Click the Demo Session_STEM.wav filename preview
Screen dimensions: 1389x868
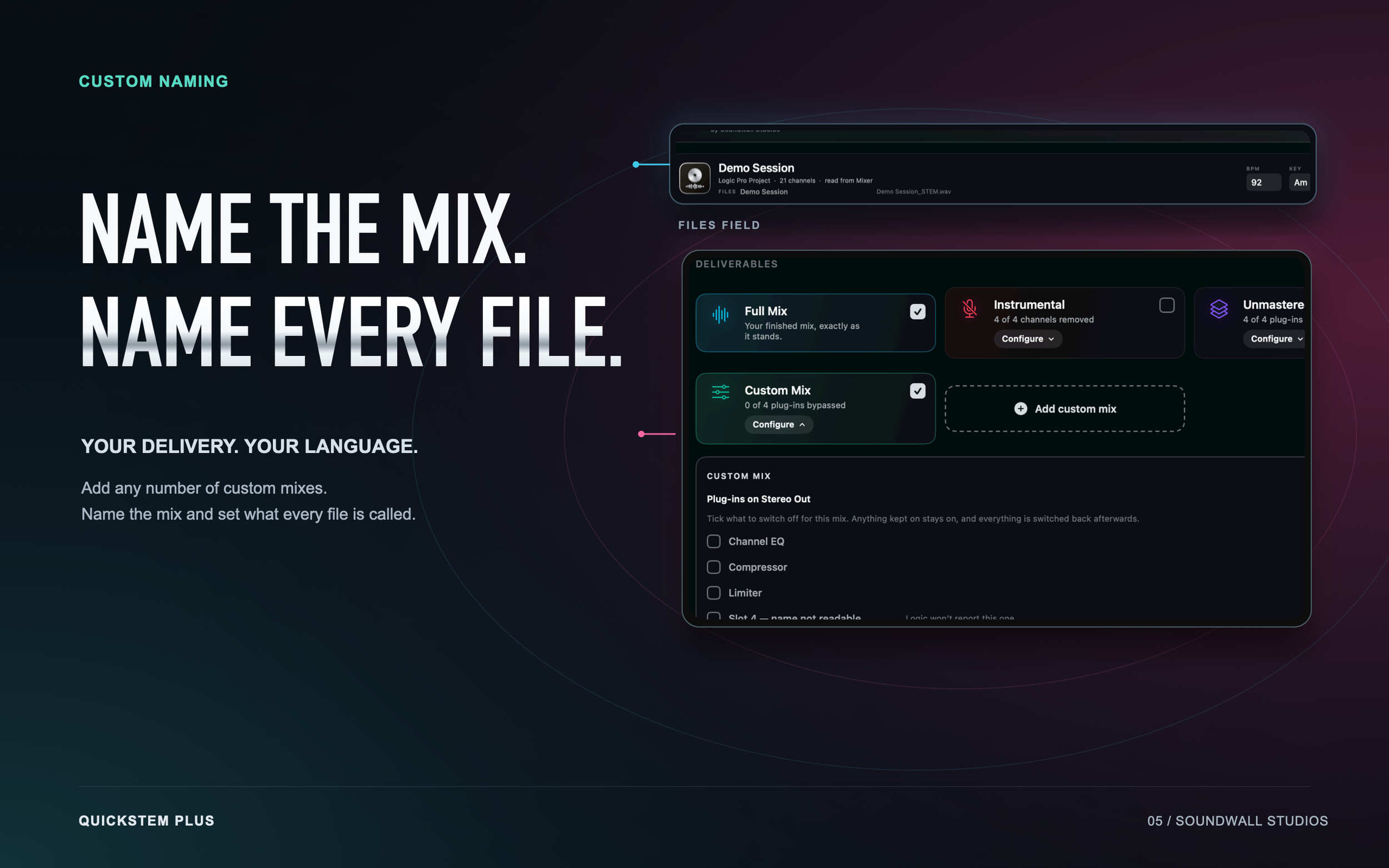pos(913,192)
